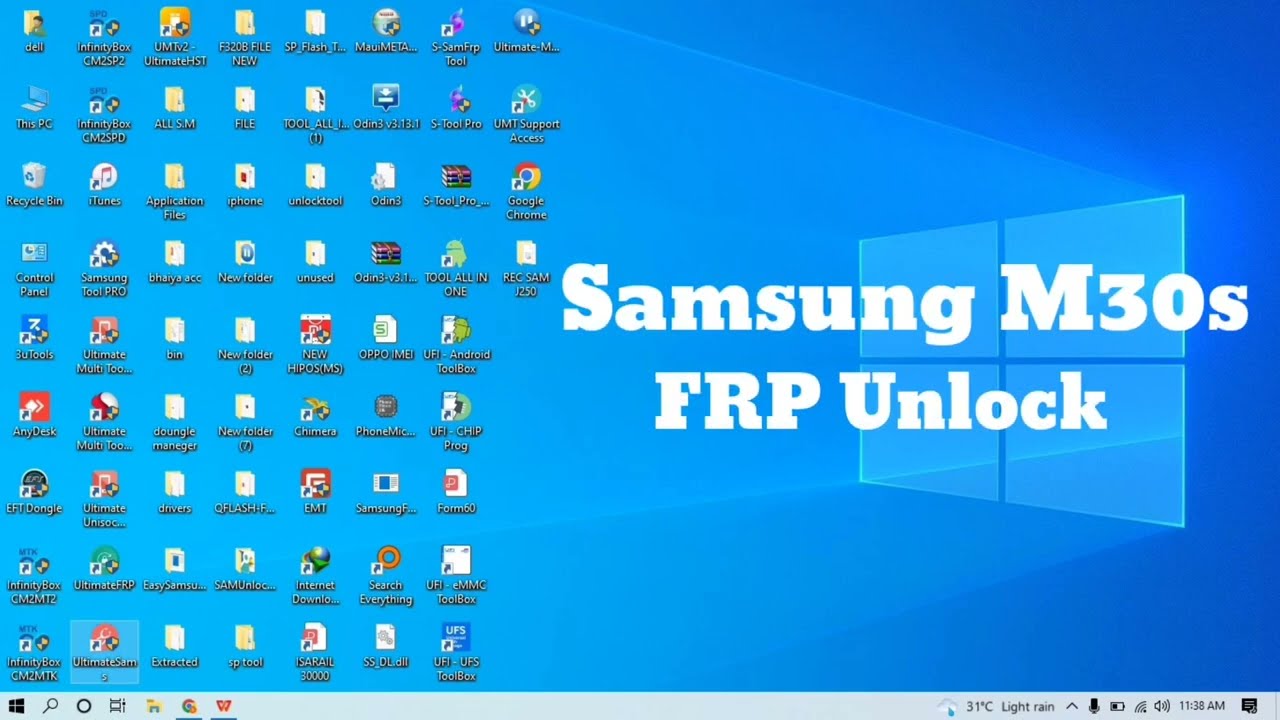The height and width of the screenshot is (720, 1280).
Task: Open the Extracted folder
Action: (x=175, y=646)
